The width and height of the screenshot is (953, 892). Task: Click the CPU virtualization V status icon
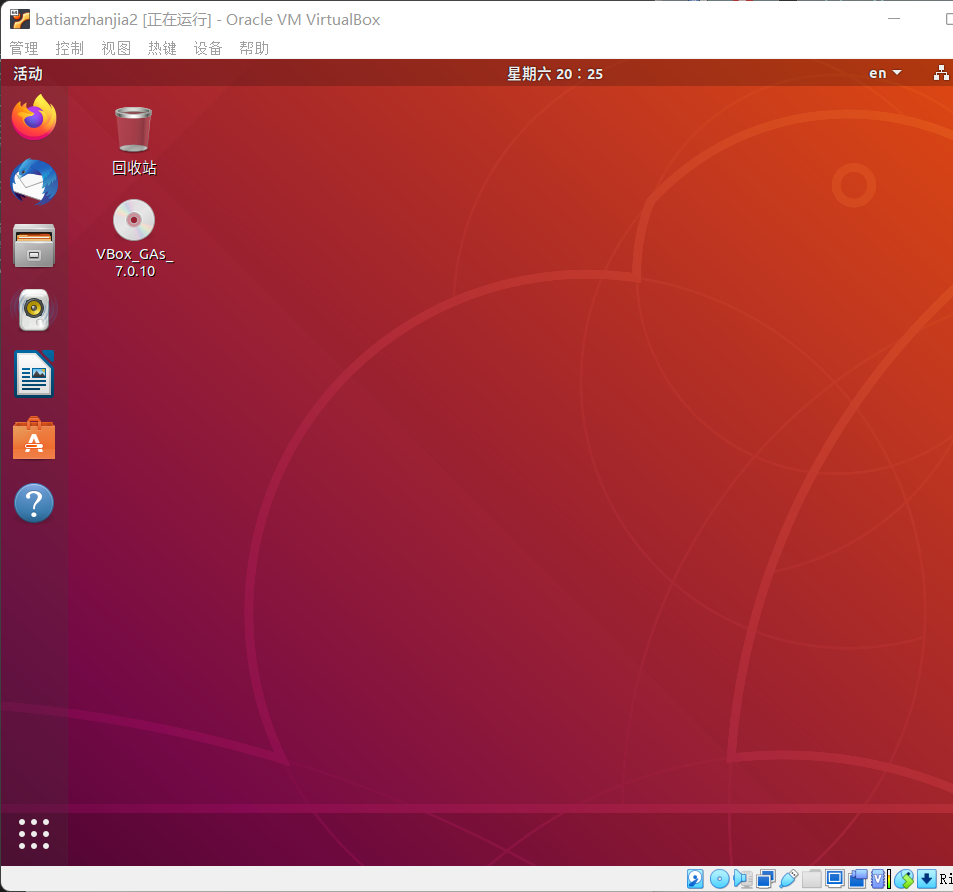(878, 879)
